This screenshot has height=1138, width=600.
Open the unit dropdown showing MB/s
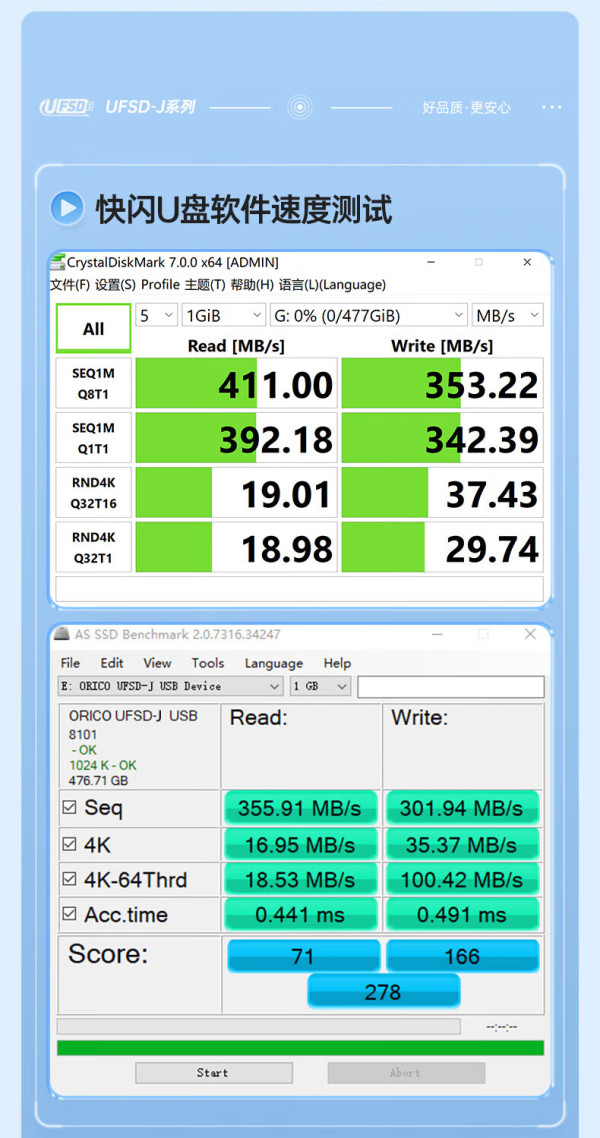[x=507, y=316]
